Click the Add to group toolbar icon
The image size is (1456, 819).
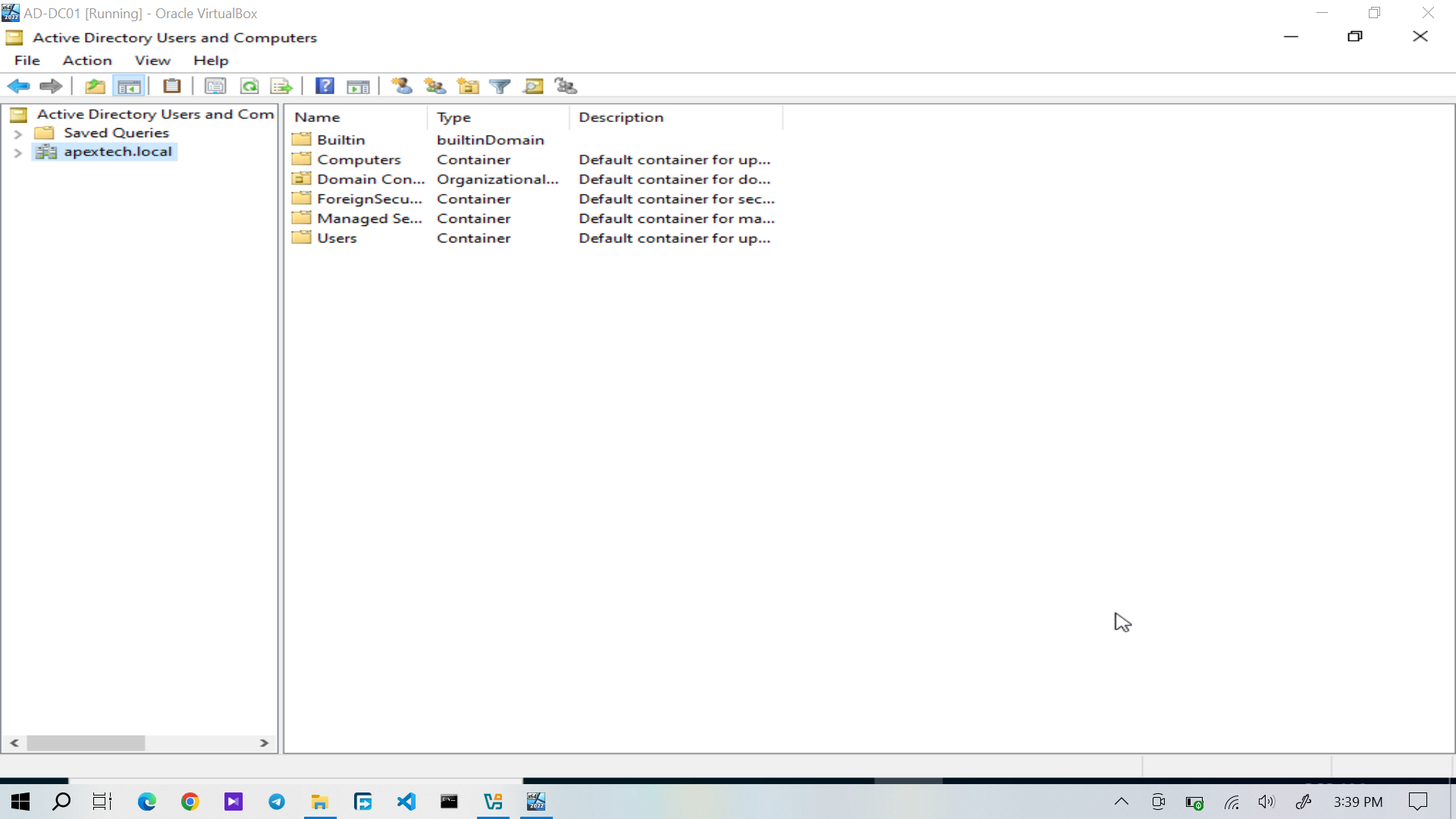click(566, 86)
